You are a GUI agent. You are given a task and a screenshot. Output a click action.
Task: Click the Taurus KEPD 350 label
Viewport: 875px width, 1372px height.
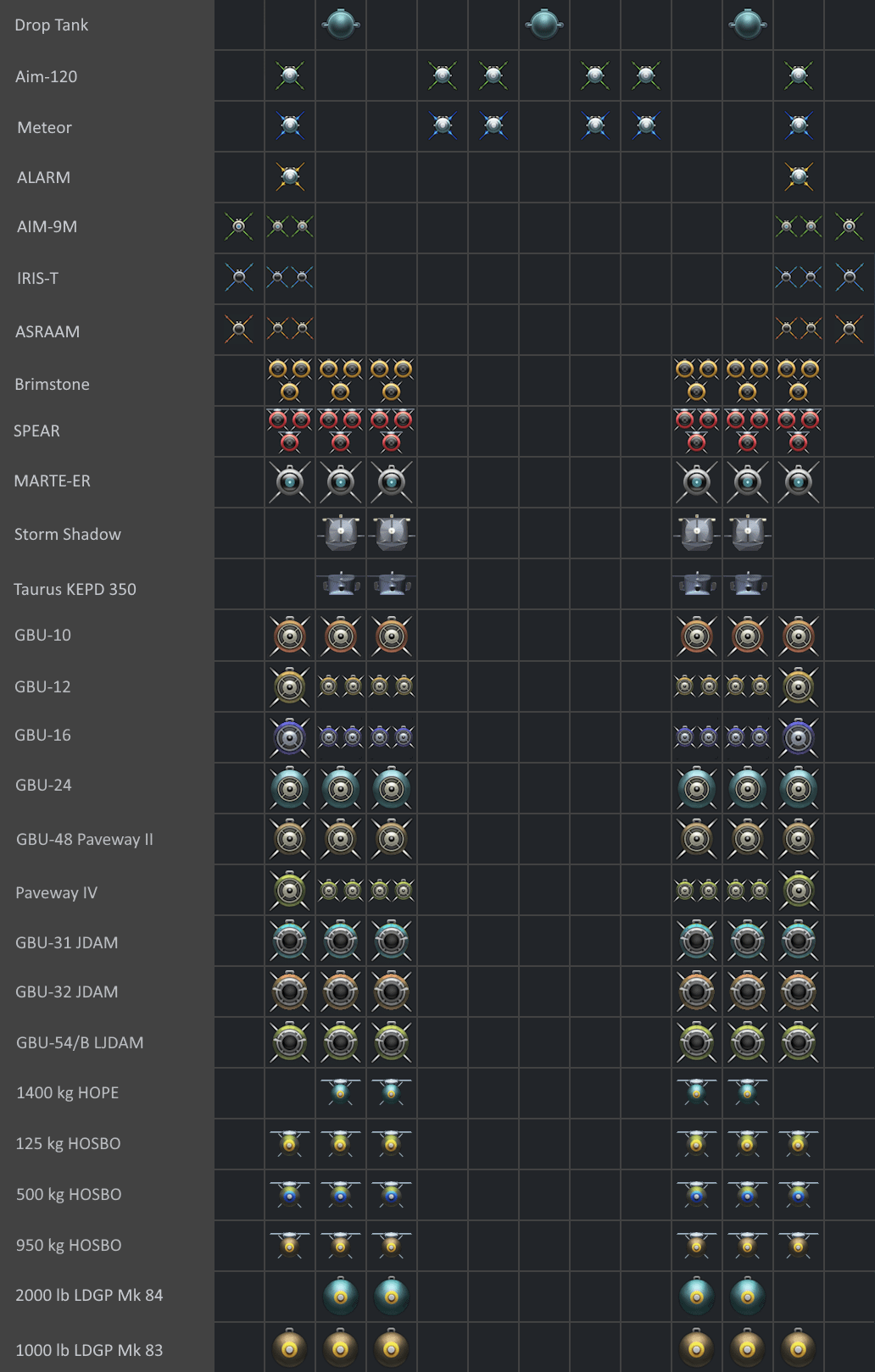point(75,589)
